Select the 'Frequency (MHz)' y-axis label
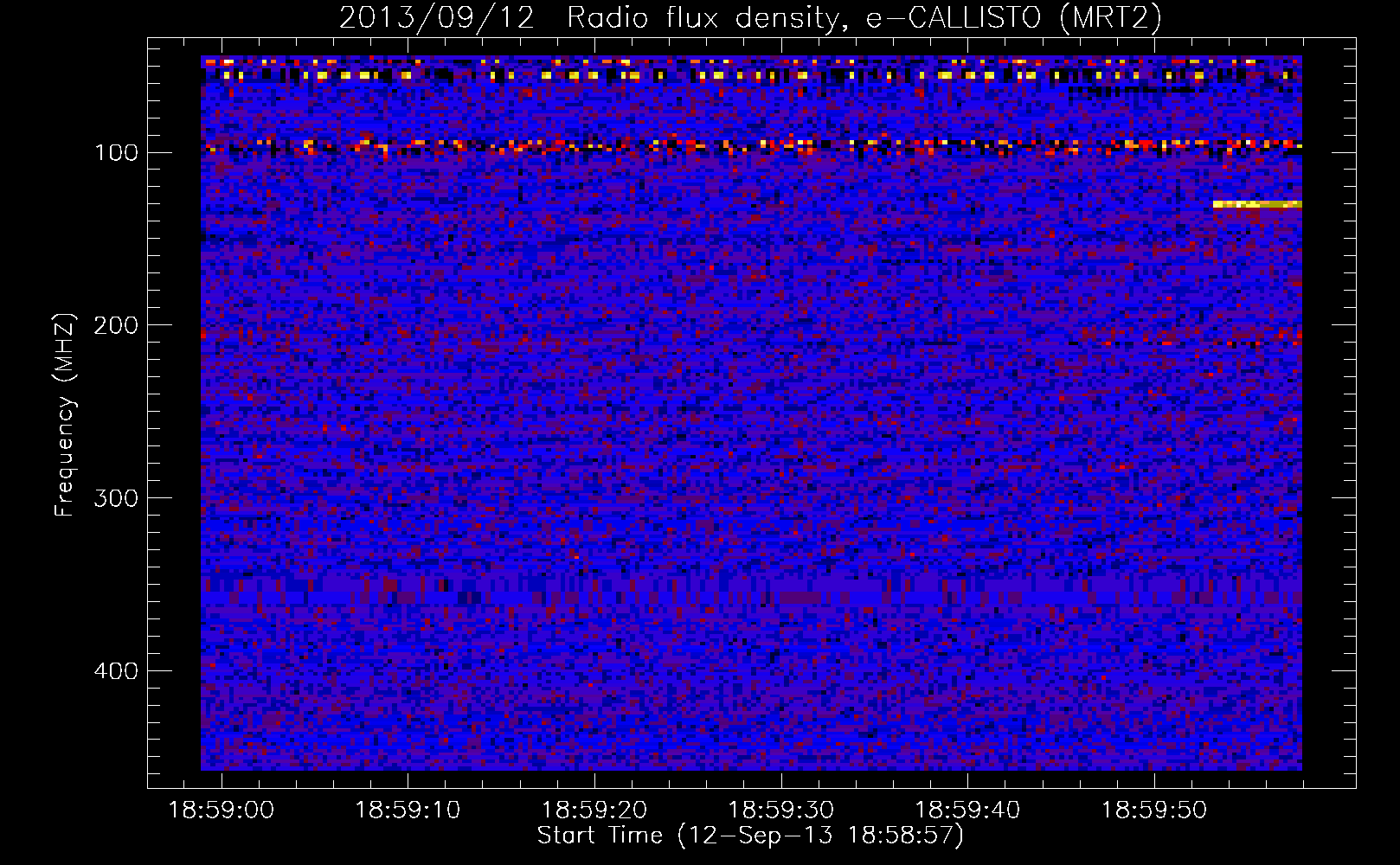Screen dimensions: 1400x865 point(65,415)
